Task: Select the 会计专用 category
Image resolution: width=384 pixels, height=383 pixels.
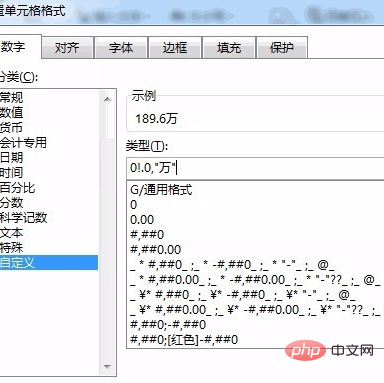Action: tap(49, 143)
